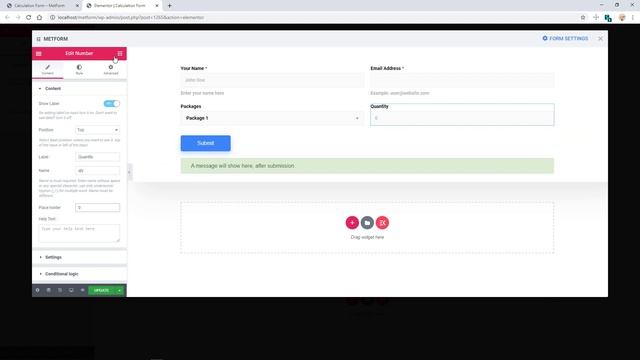Click the 'Drag widget here' text

(367, 237)
